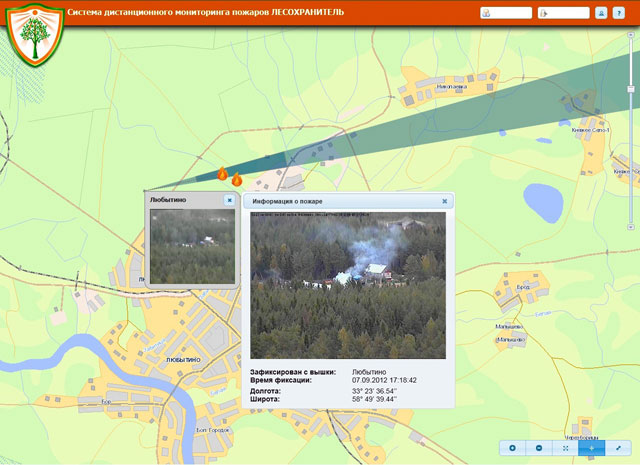The height and width of the screenshot is (465, 640).
Task: Click the Зафиксирован с вышки label
Action: (293, 372)
